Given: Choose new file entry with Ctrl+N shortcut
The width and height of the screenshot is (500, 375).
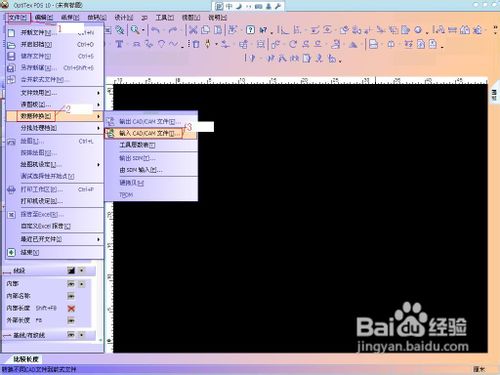Looking at the screenshot, I should (x=55, y=33).
